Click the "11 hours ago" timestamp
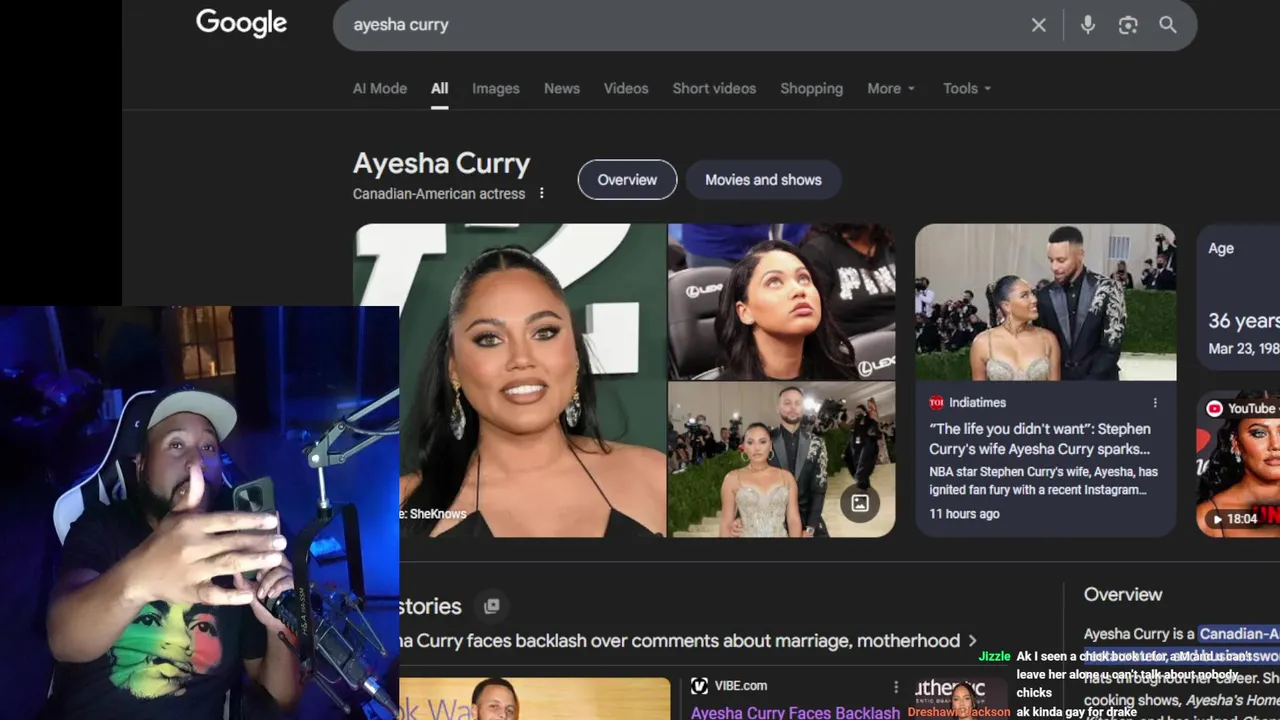Screen dimensions: 1280x720 tap(964, 514)
